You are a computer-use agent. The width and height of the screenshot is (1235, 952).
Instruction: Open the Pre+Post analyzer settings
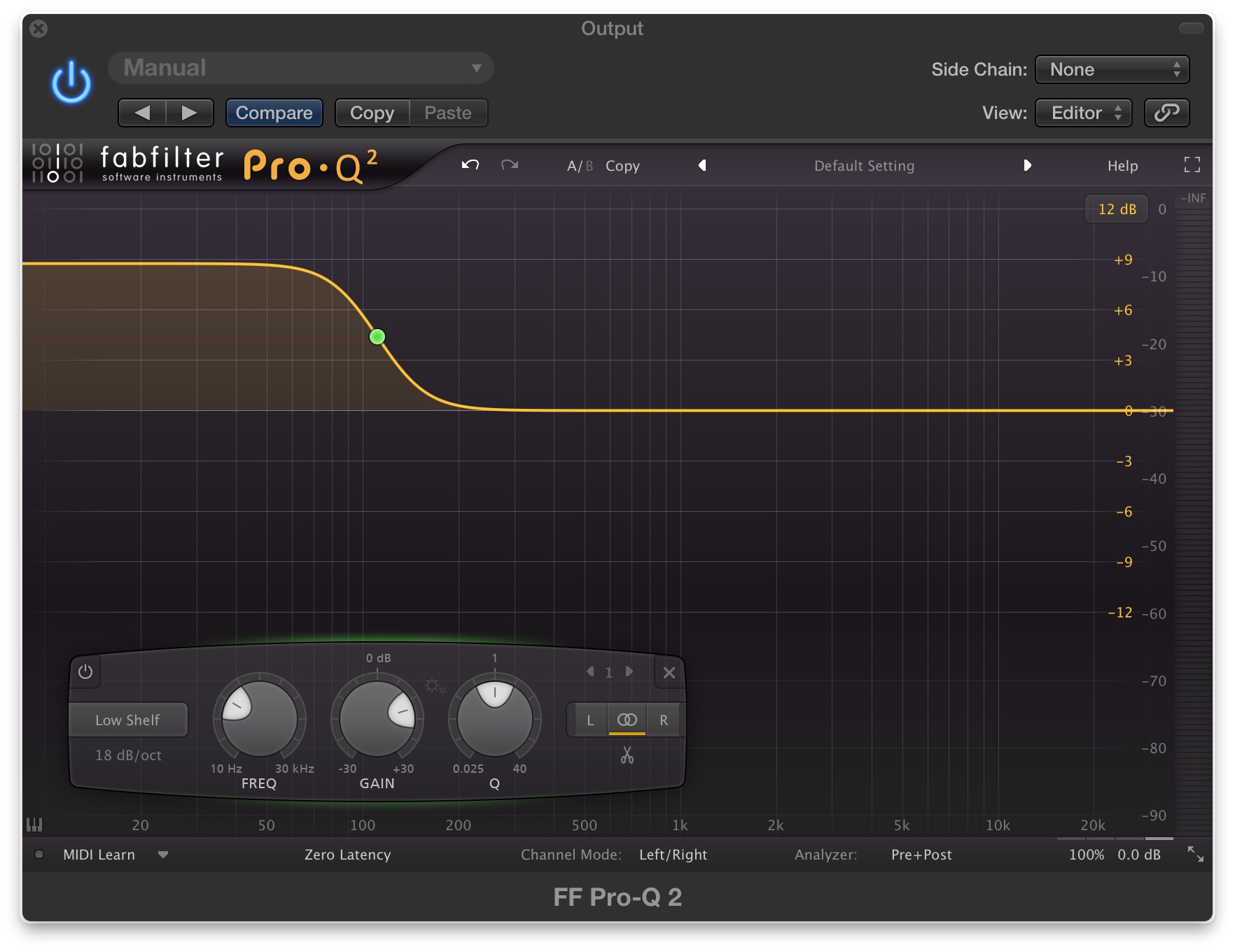921,855
